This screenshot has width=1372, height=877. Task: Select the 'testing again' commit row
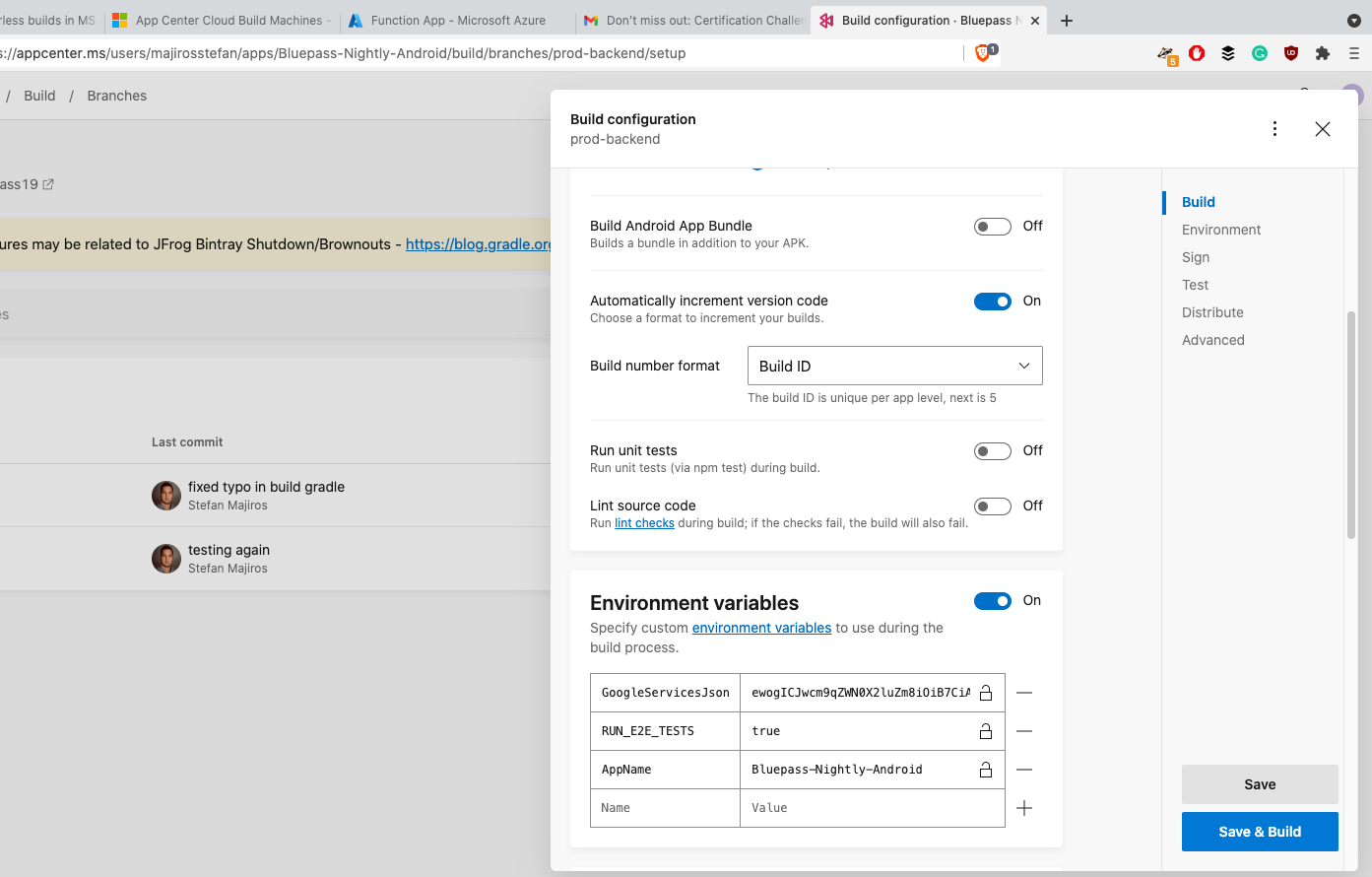click(275, 559)
